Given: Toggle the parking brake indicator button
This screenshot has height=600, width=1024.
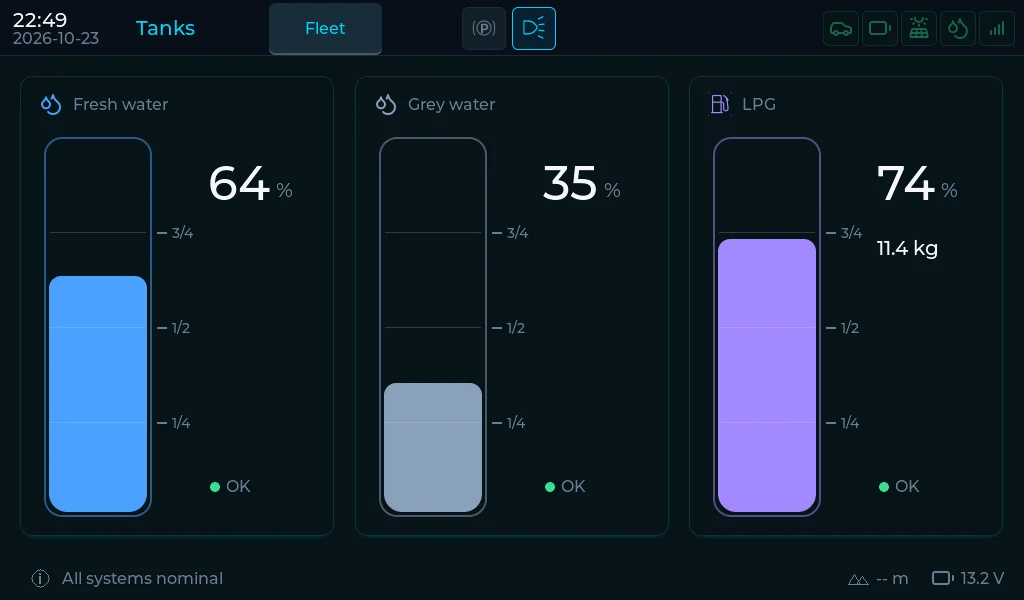Looking at the screenshot, I should coord(484,29).
